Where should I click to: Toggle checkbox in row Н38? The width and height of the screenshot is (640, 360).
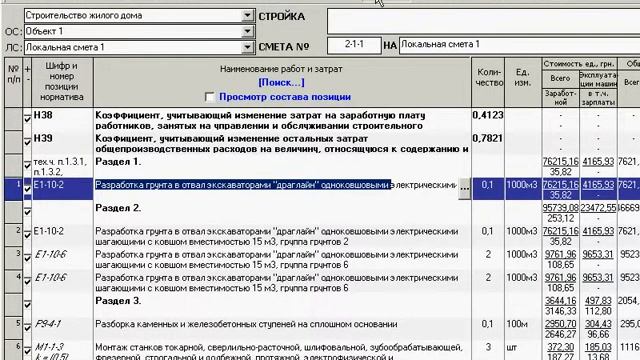point(27,119)
